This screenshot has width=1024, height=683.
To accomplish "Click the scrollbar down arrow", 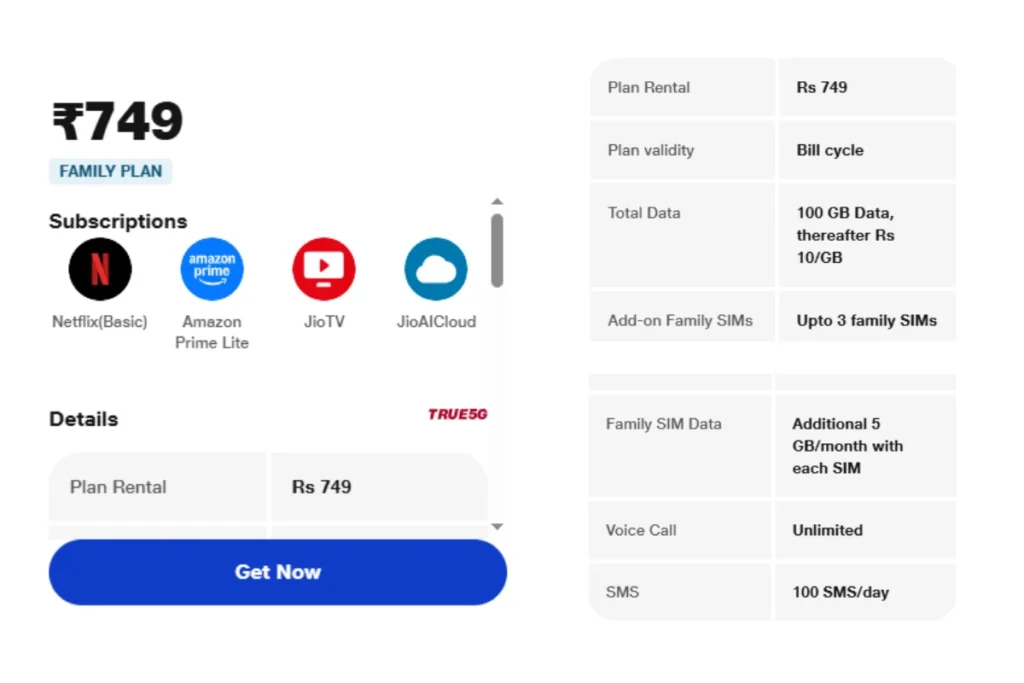I will 497,526.
